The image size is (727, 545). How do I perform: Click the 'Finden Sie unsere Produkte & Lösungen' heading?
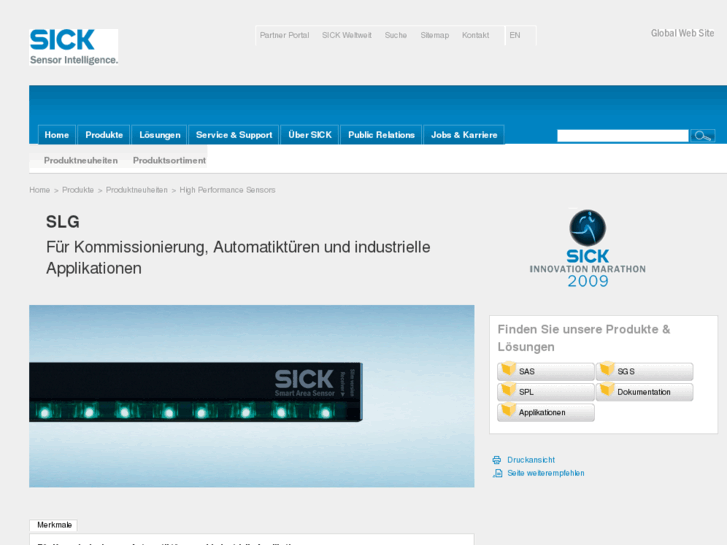click(584, 338)
